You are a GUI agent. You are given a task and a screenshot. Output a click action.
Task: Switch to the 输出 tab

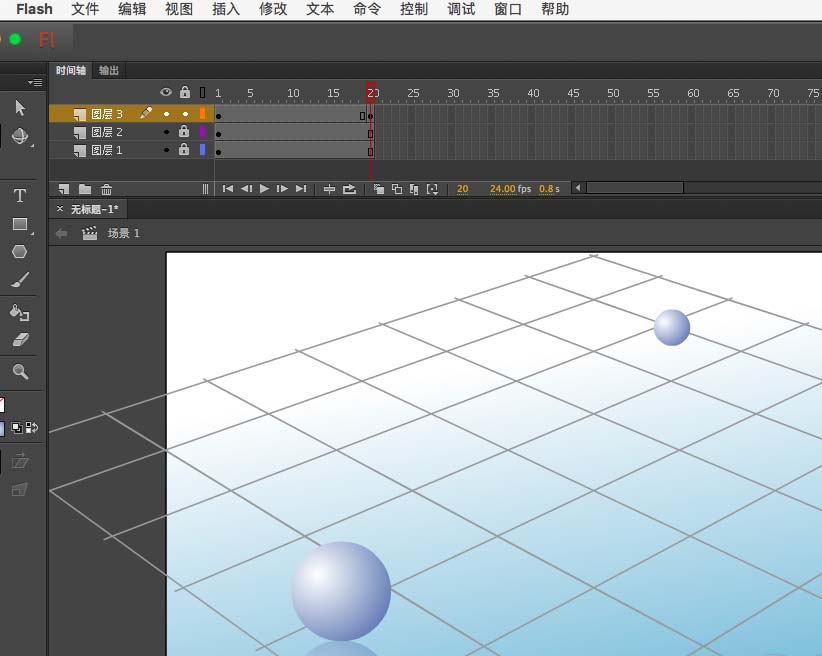(109, 70)
